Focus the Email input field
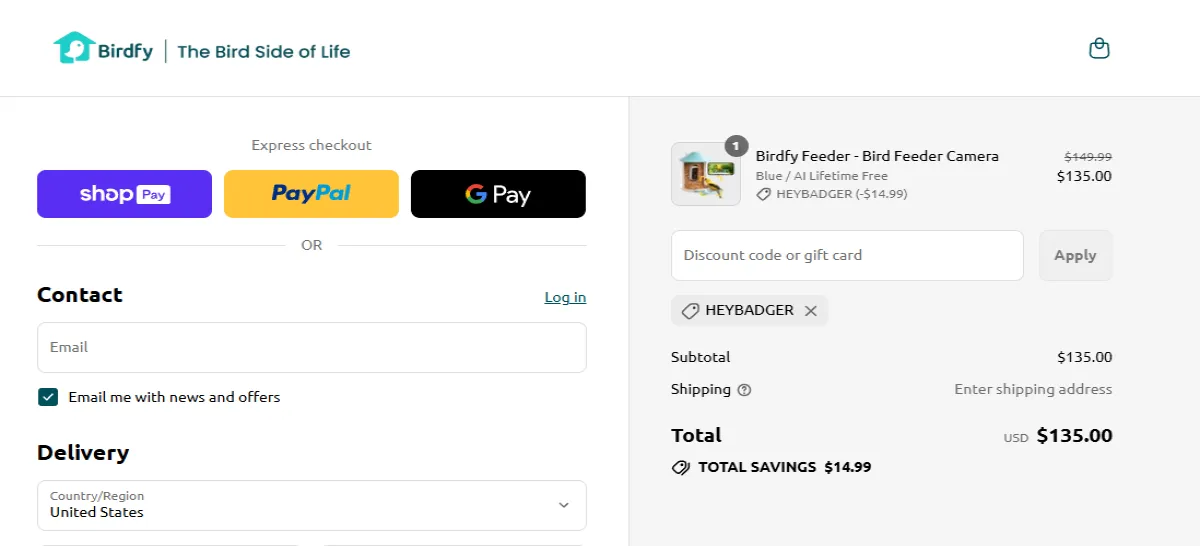The width and height of the screenshot is (1200, 546). tap(311, 347)
